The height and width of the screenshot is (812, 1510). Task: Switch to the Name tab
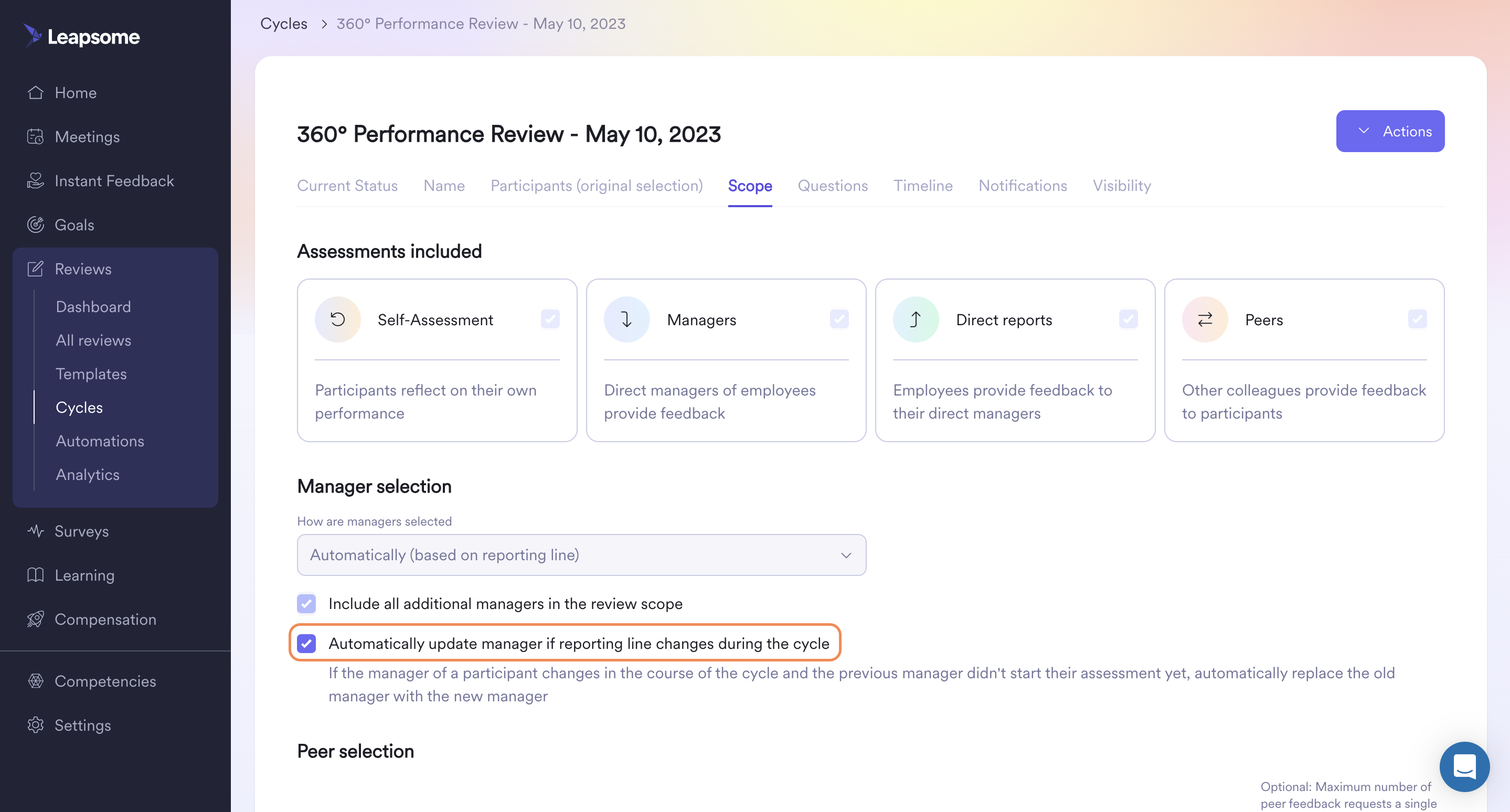coord(444,186)
